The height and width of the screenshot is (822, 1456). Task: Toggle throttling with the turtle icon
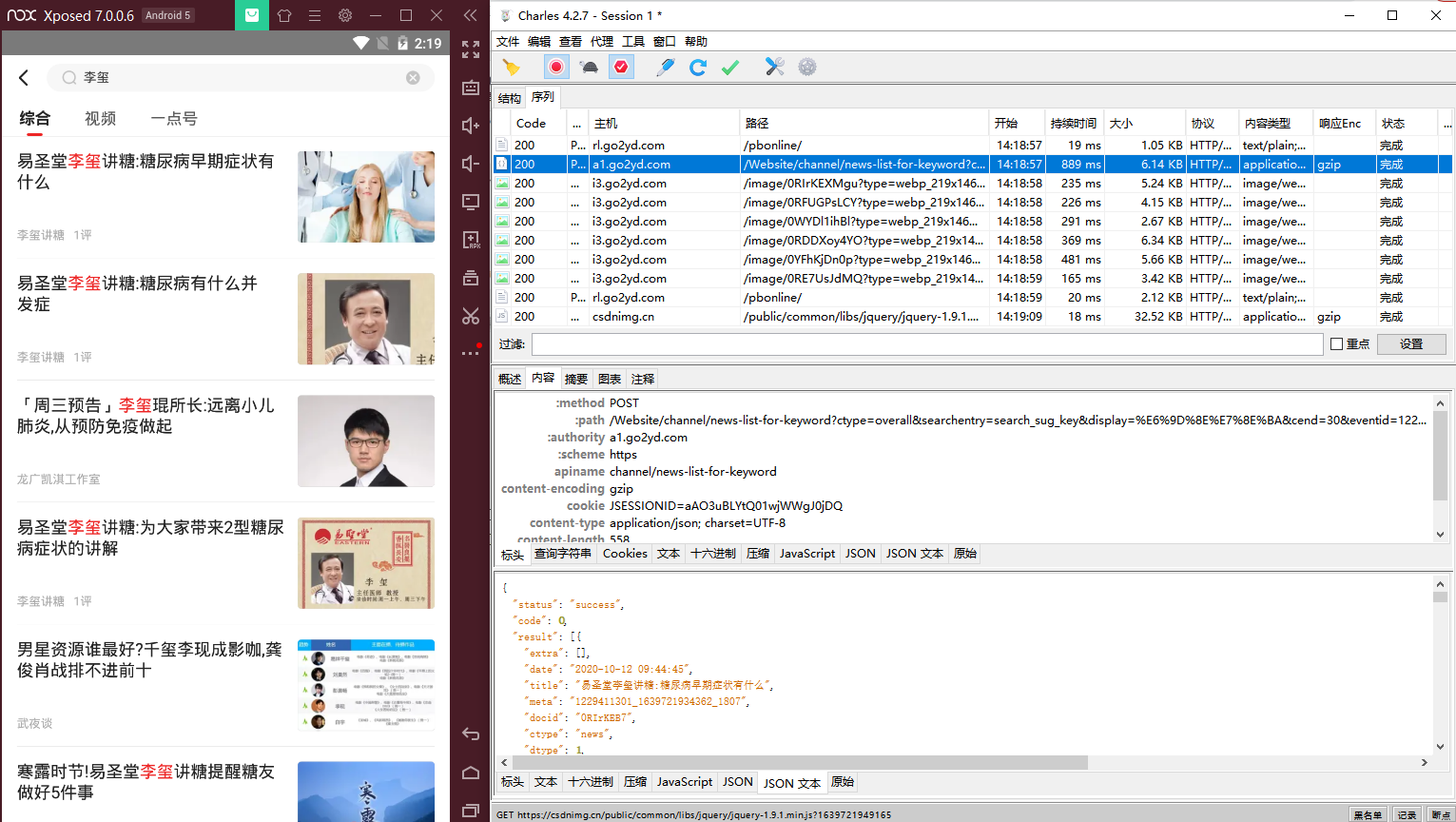(x=589, y=67)
